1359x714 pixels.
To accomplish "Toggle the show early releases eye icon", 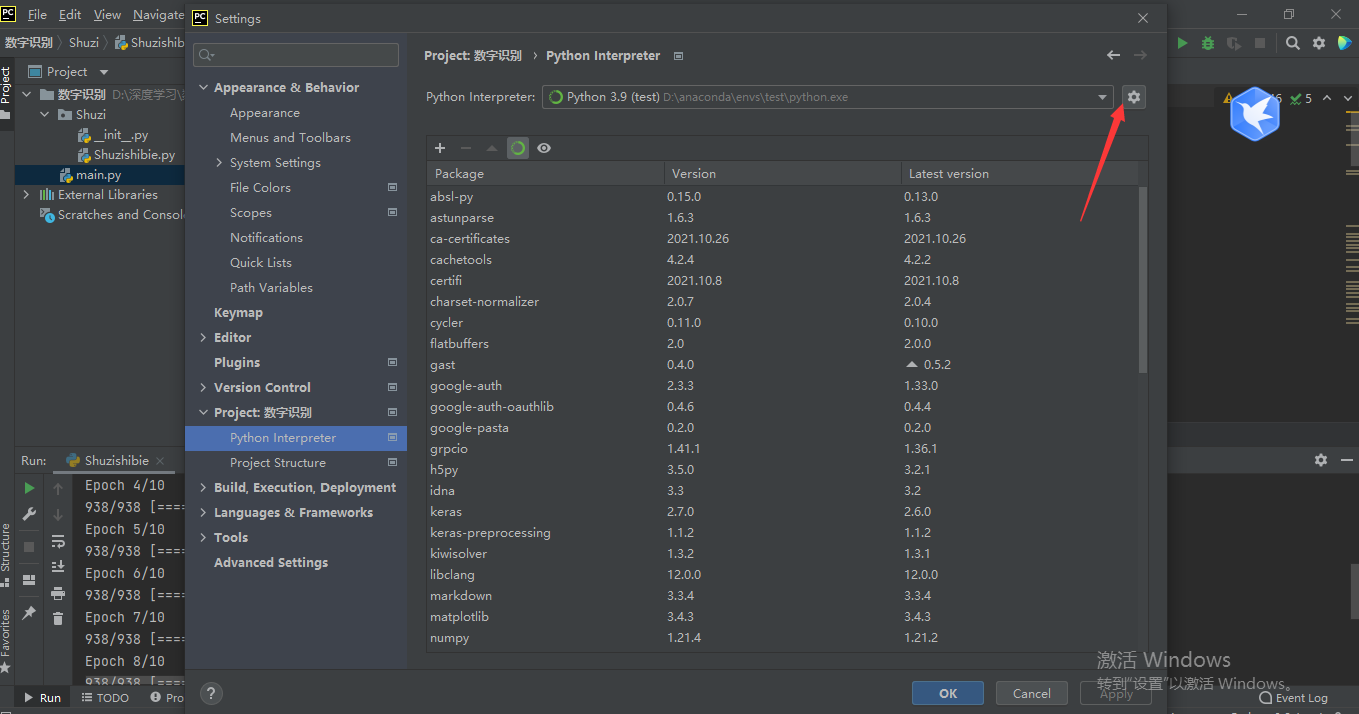I will coord(544,148).
